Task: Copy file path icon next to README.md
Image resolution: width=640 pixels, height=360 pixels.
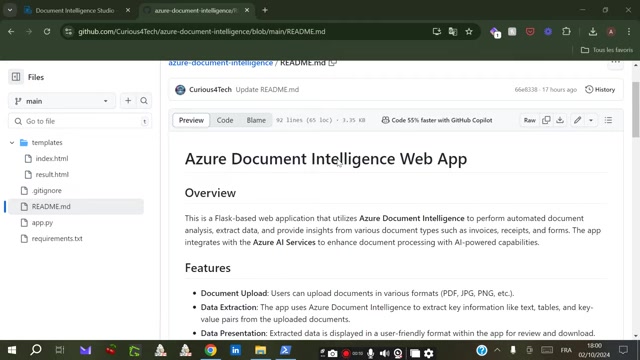Action: [333, 63]
